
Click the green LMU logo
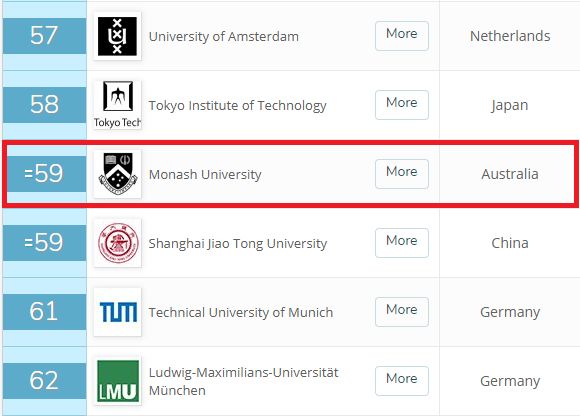117,381
